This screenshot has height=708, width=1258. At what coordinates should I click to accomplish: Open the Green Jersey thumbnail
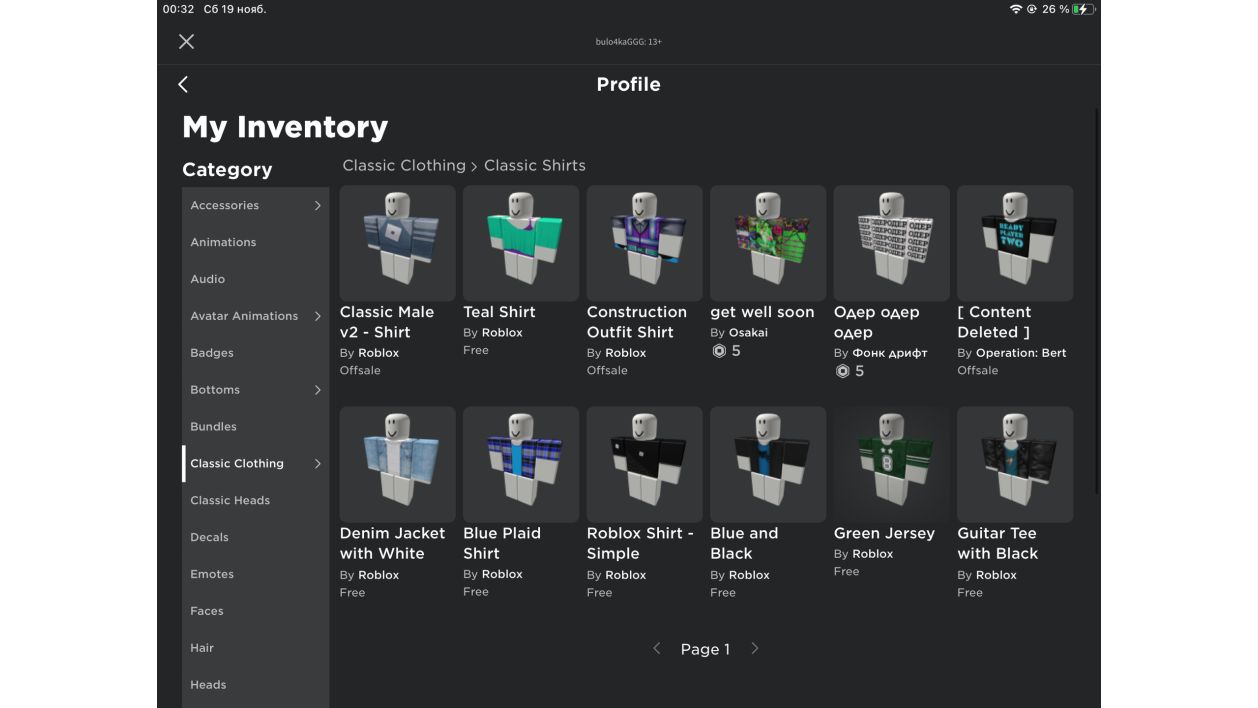(x=892, y=464)
